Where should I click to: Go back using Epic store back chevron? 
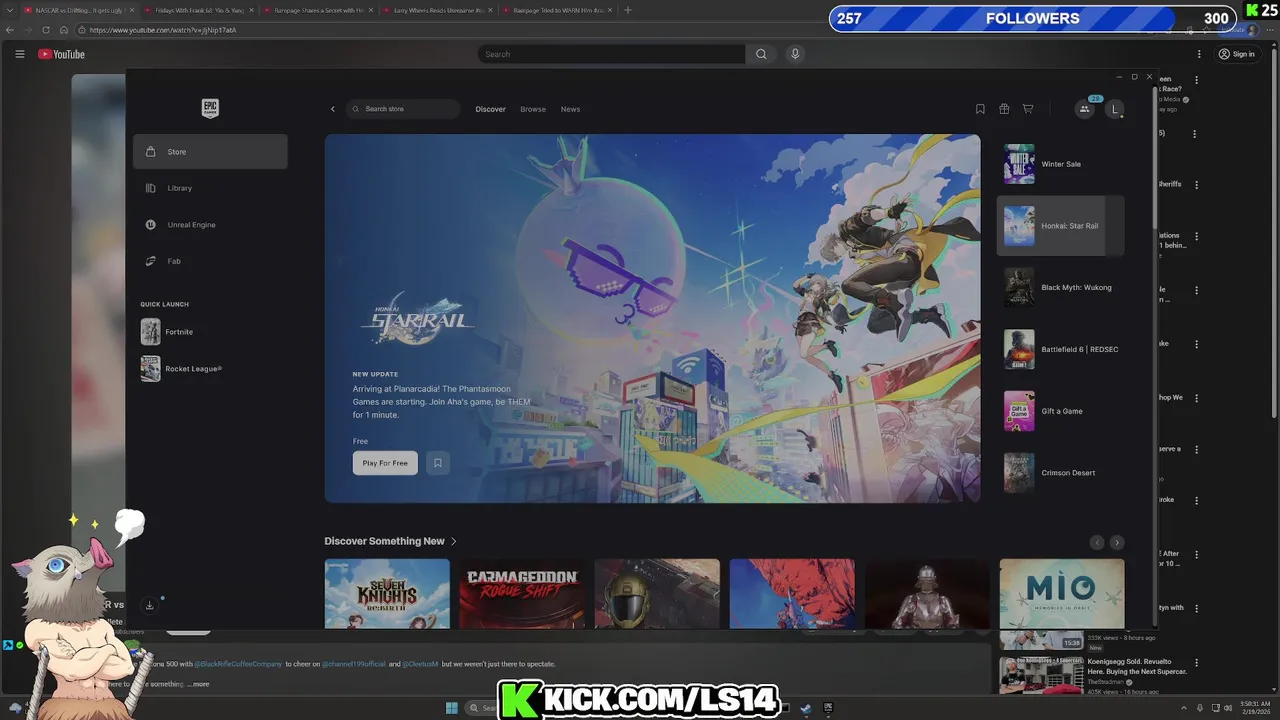[x=333, y=109]
